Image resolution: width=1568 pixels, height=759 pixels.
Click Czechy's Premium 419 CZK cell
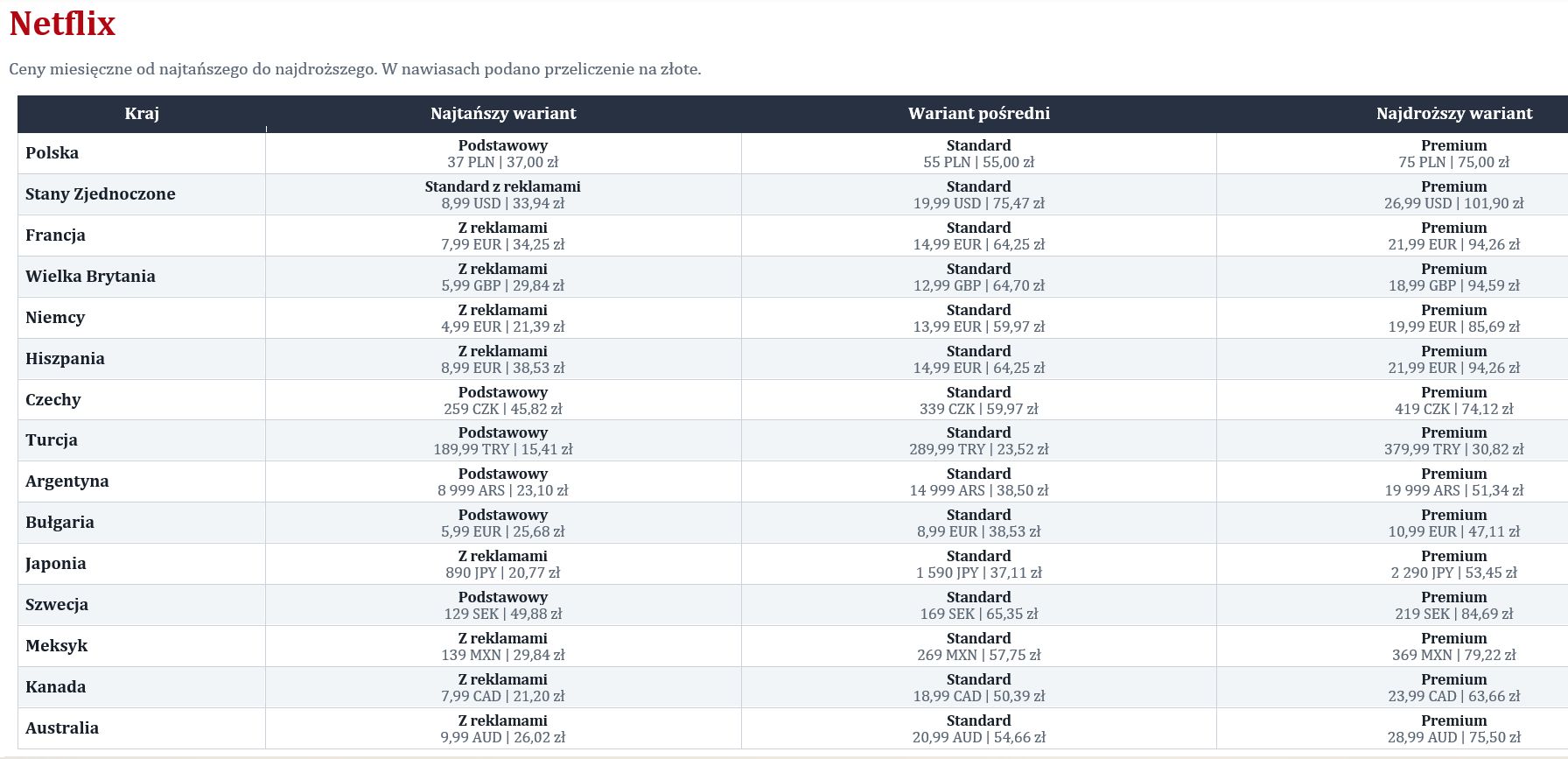click(x=1453, y=400)
